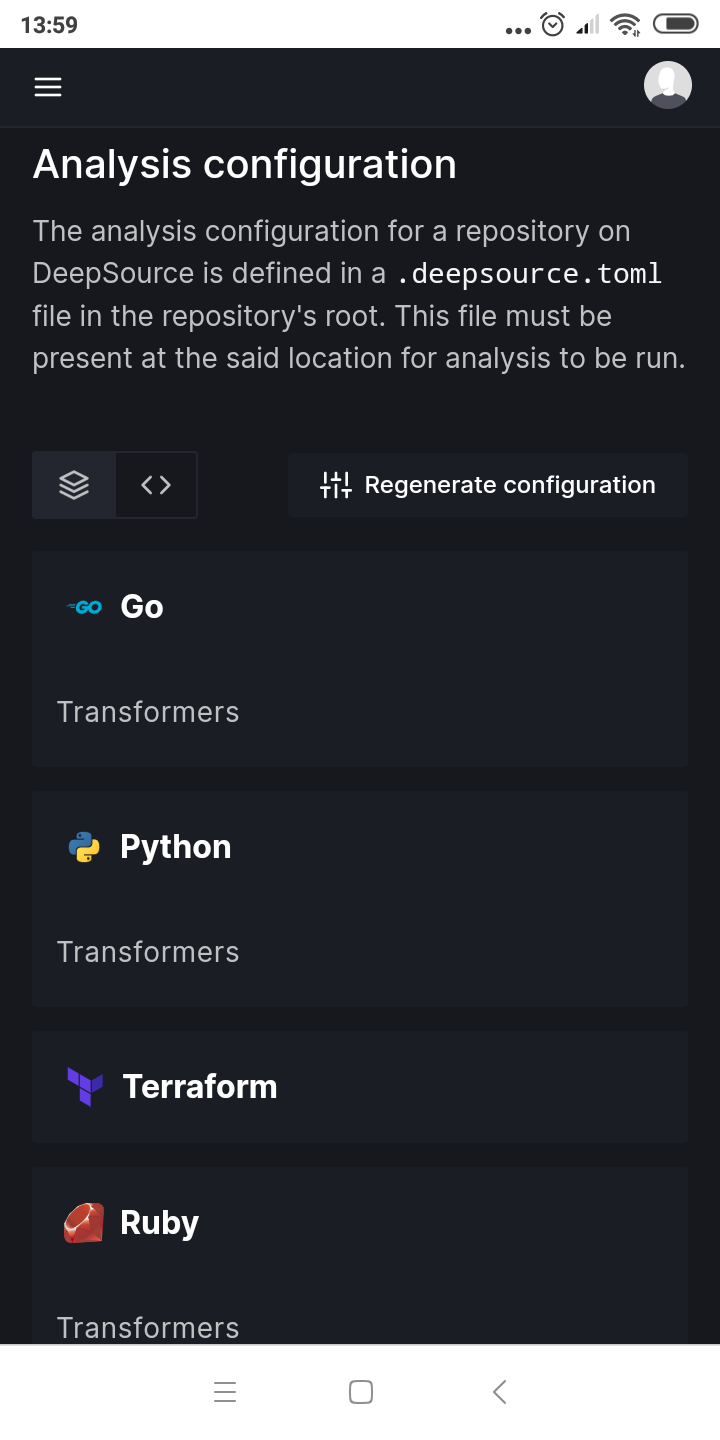The image size is (720, 1440).
Task: Tap the Android recent apps button
Action: (x=225, y=1392)
